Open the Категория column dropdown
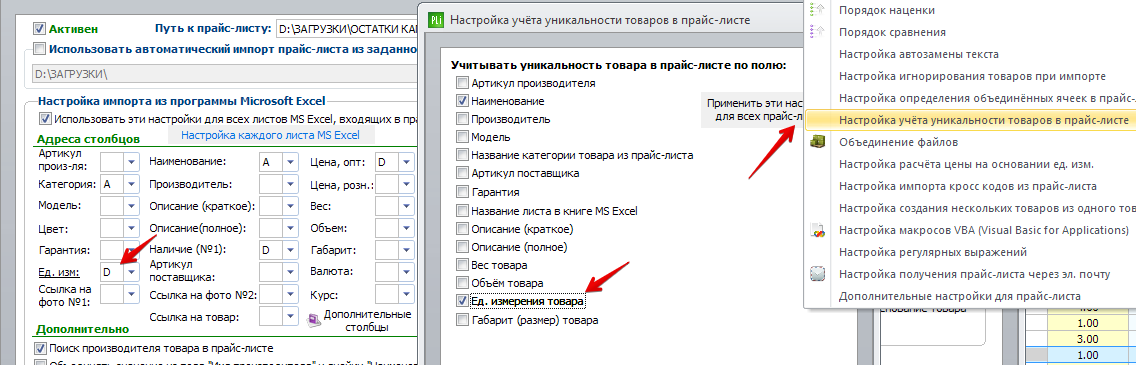Image resolution: width=1136 pixels, height=365 pixels. tap(131, 184)
